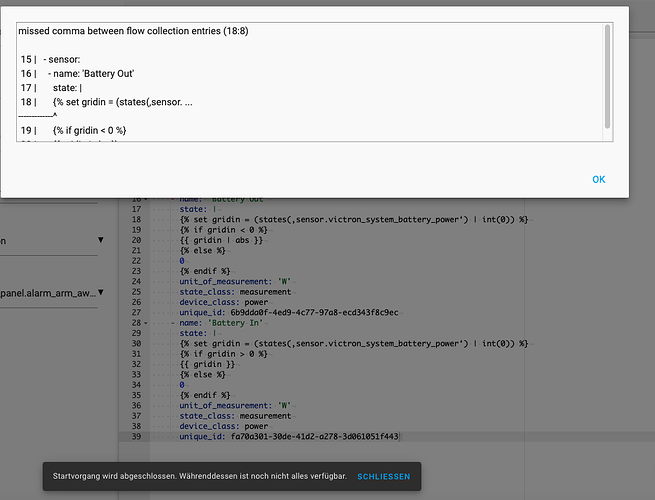This screenshot has width=655, height=500.
Task: Click '{{ gridin | abs }}' on line 20
Action: point(222,240)
